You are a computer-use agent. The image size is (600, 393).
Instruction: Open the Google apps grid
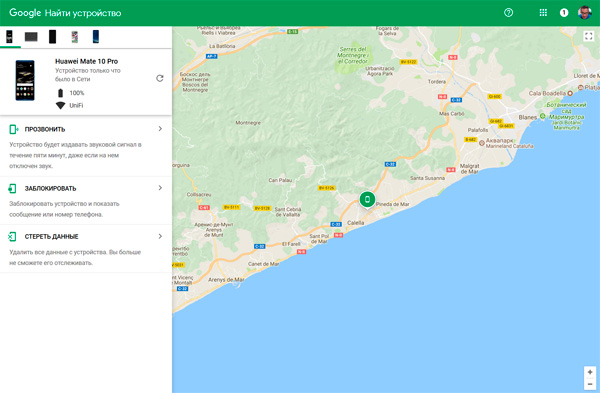click(x=543, y=13)
